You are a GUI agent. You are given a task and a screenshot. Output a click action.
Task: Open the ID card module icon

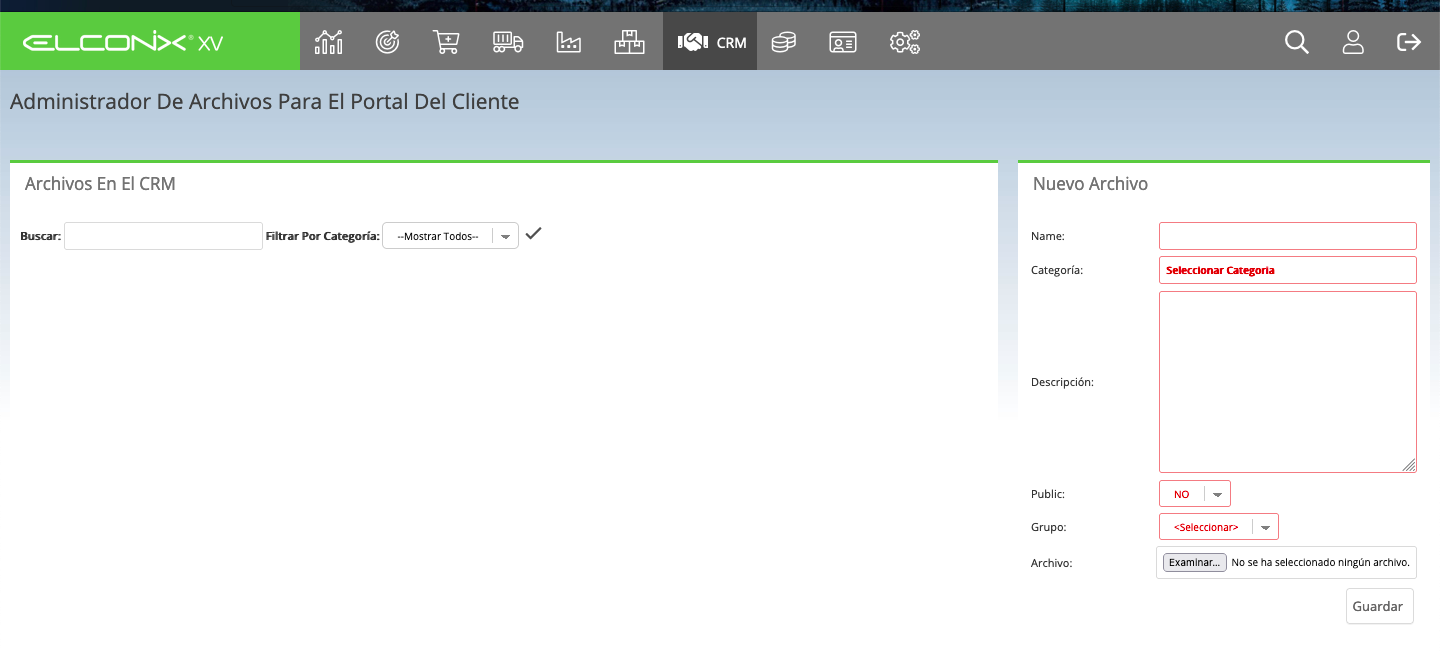click(x=843, y=42)
